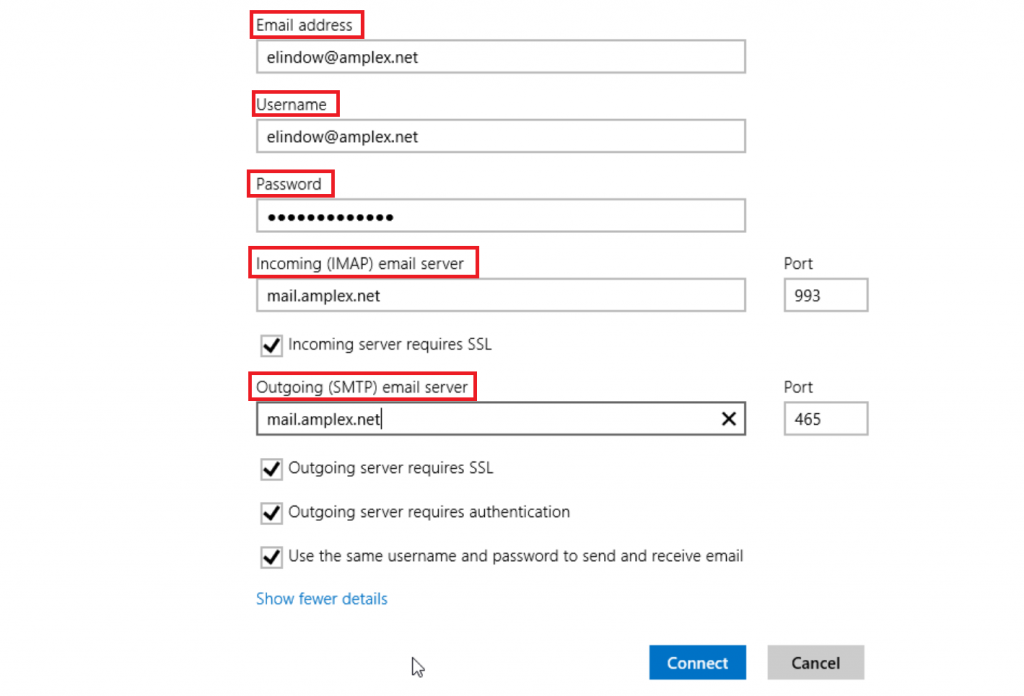
Task: Select the Email address input field
Action: (x=500, y=57)
